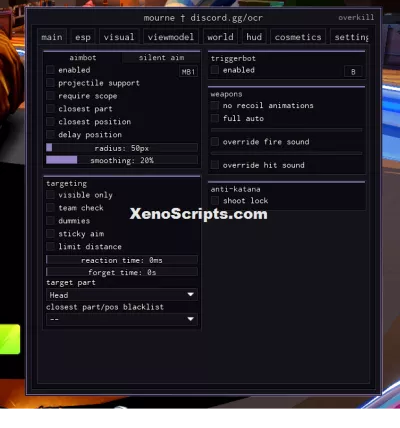
Task: Toggle override fire sound
Action: click(215, 142)
